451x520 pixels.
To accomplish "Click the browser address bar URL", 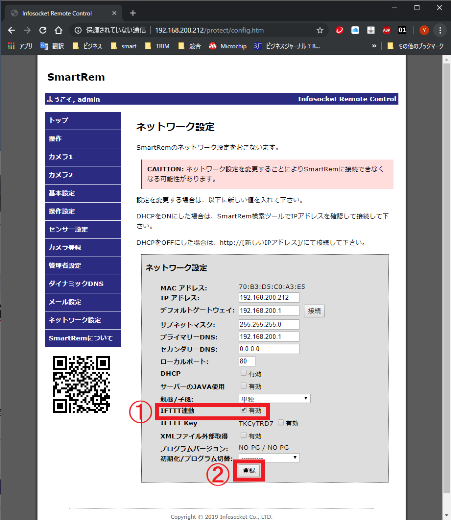I will 209,30.
